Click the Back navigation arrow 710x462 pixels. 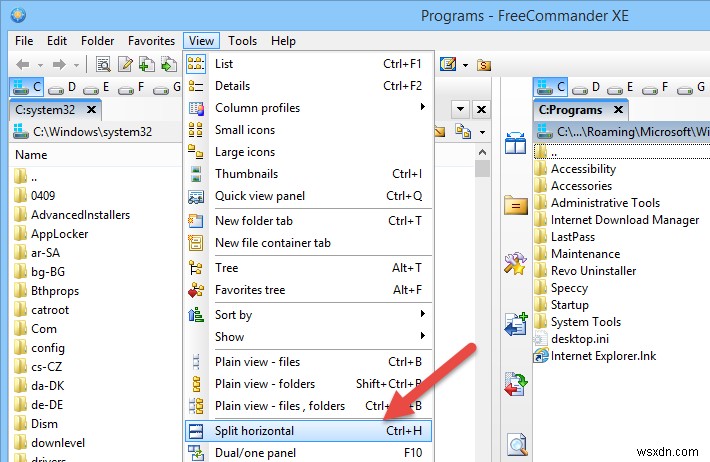[x=23, y=65]
